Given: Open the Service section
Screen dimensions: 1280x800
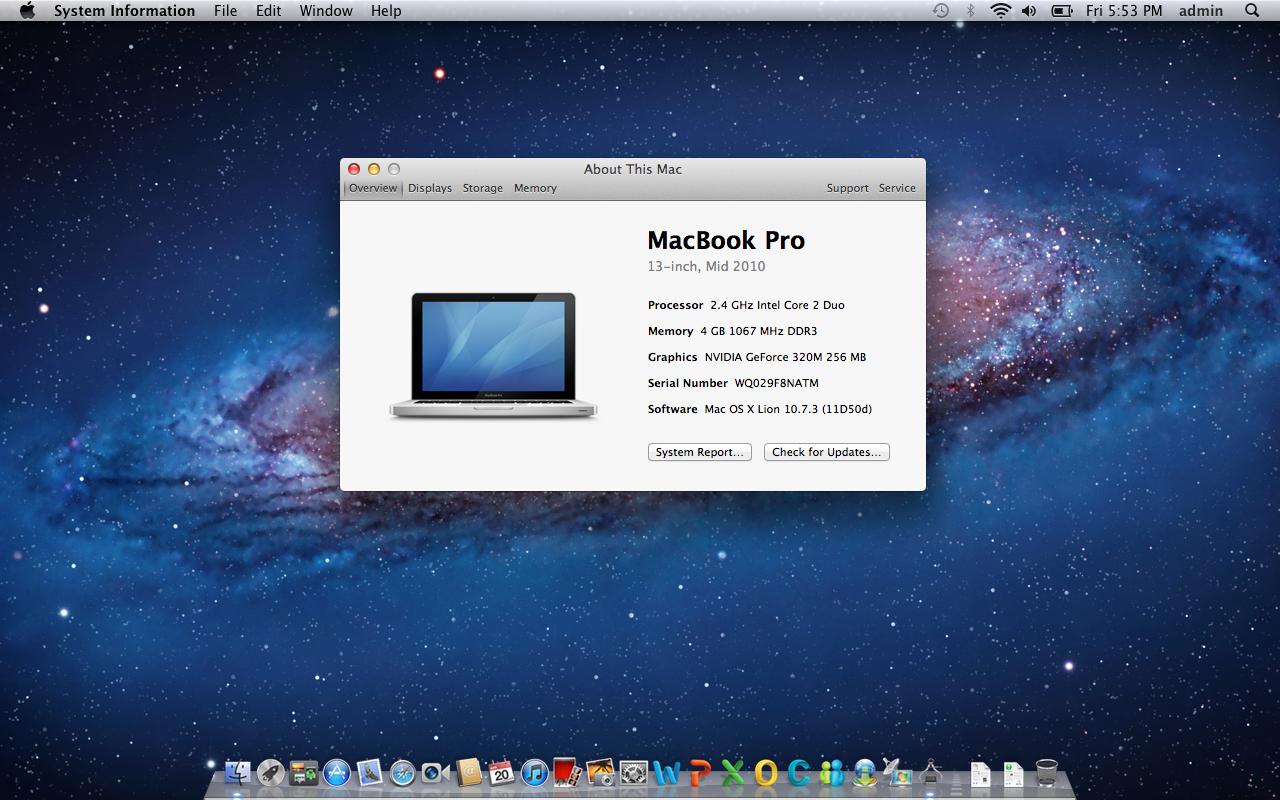Looking at the screenshot, I should coord(897,188).
